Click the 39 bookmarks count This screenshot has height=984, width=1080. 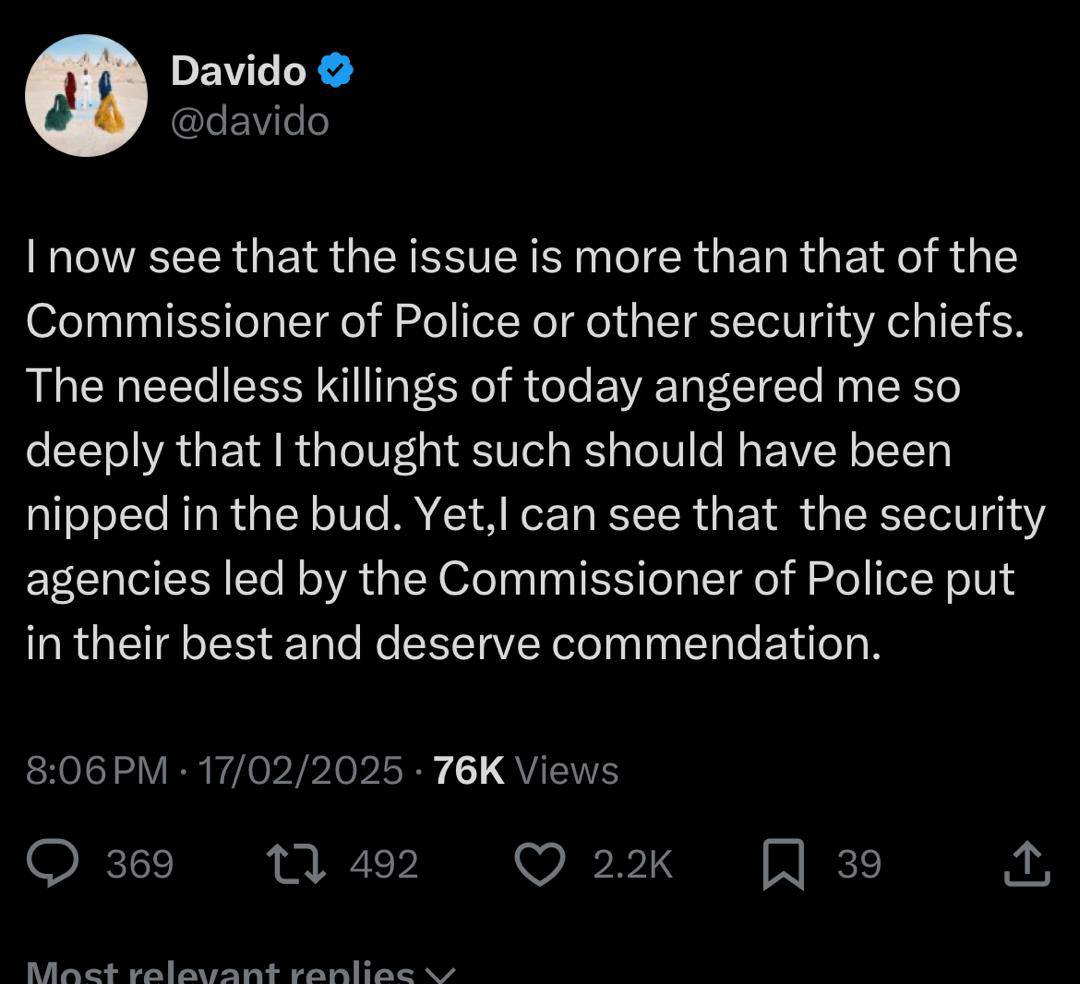point(859,864)
